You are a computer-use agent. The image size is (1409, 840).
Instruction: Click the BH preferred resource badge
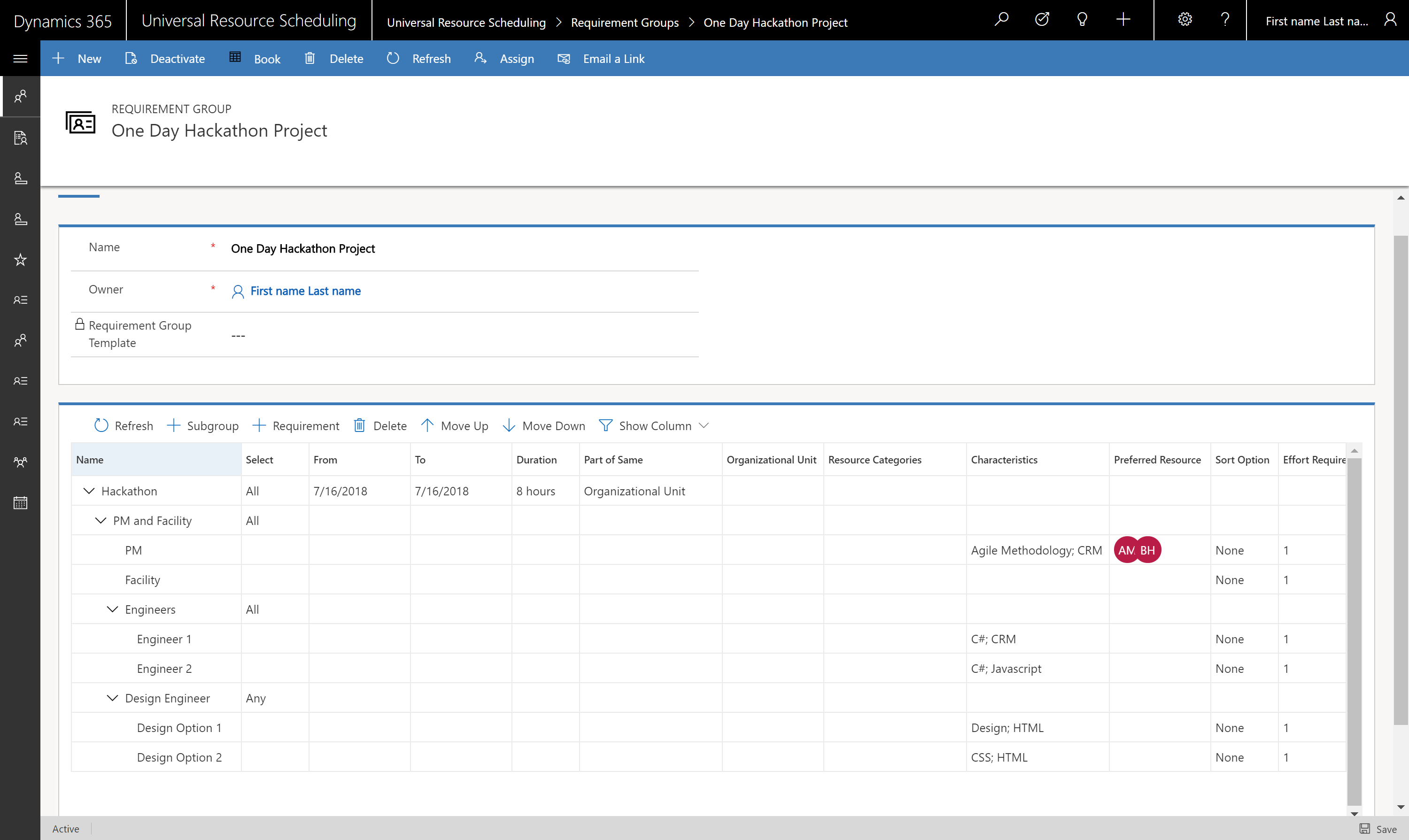tap(1149, 550)
